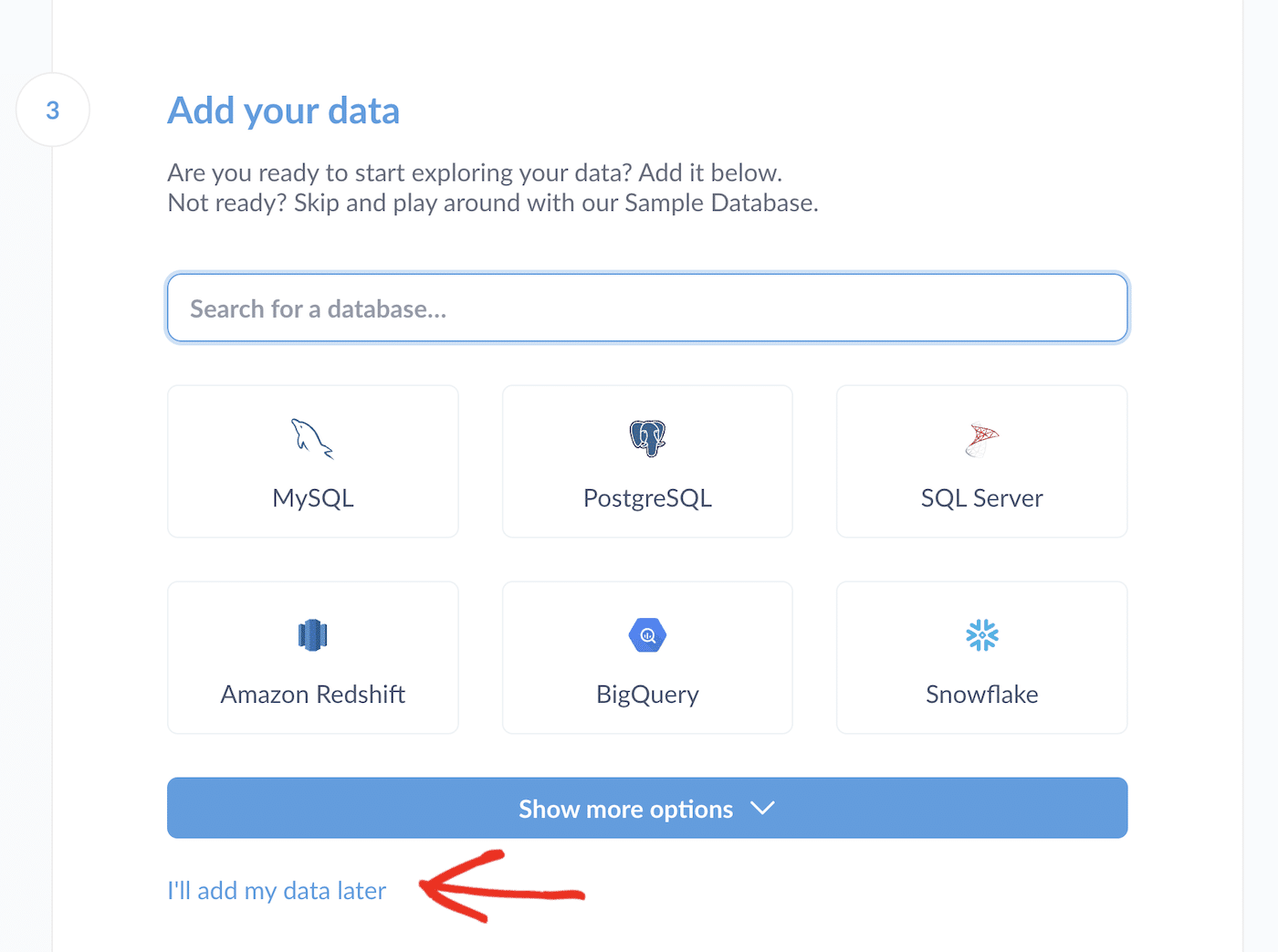Select the Snowflake database card

pos(981,657)
